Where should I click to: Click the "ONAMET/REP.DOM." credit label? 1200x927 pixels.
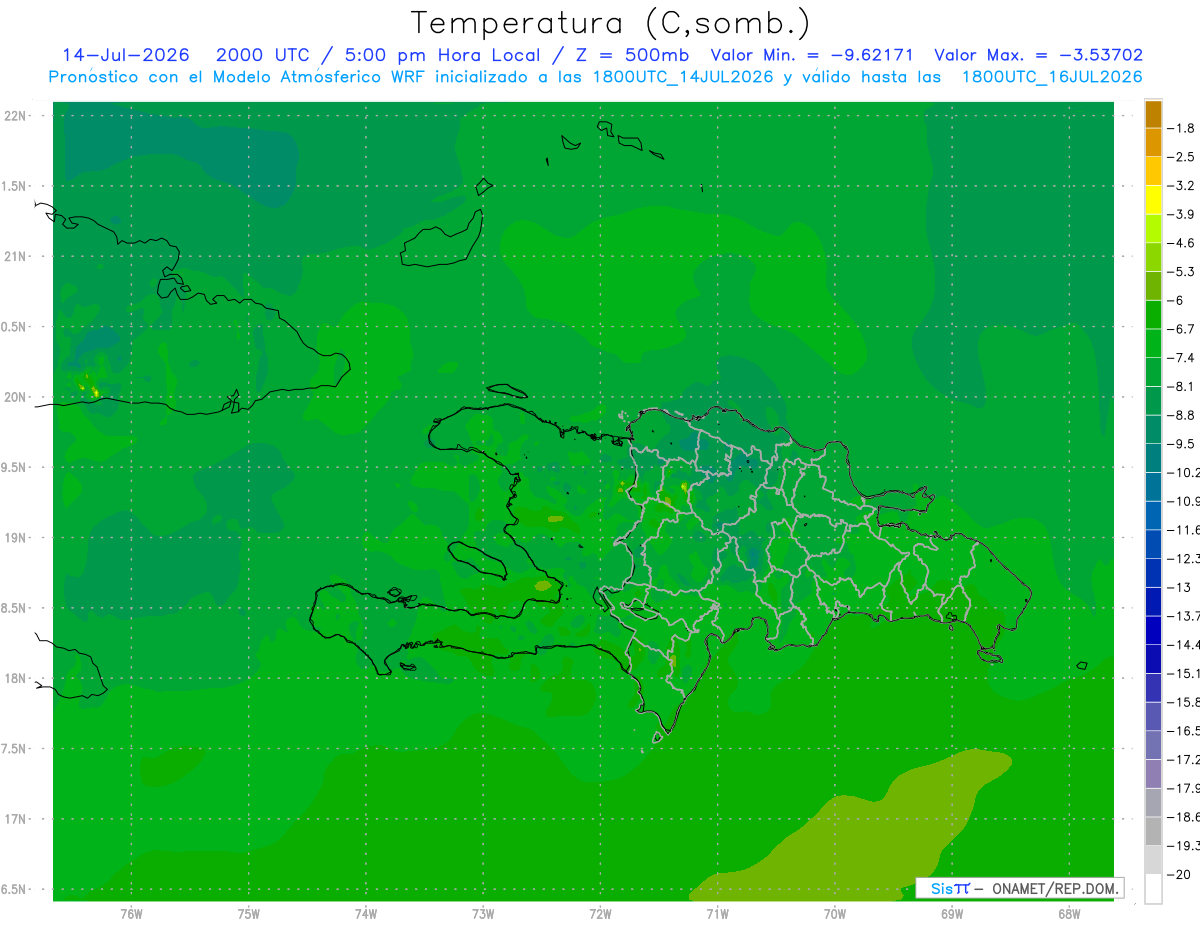[1054, 888]
